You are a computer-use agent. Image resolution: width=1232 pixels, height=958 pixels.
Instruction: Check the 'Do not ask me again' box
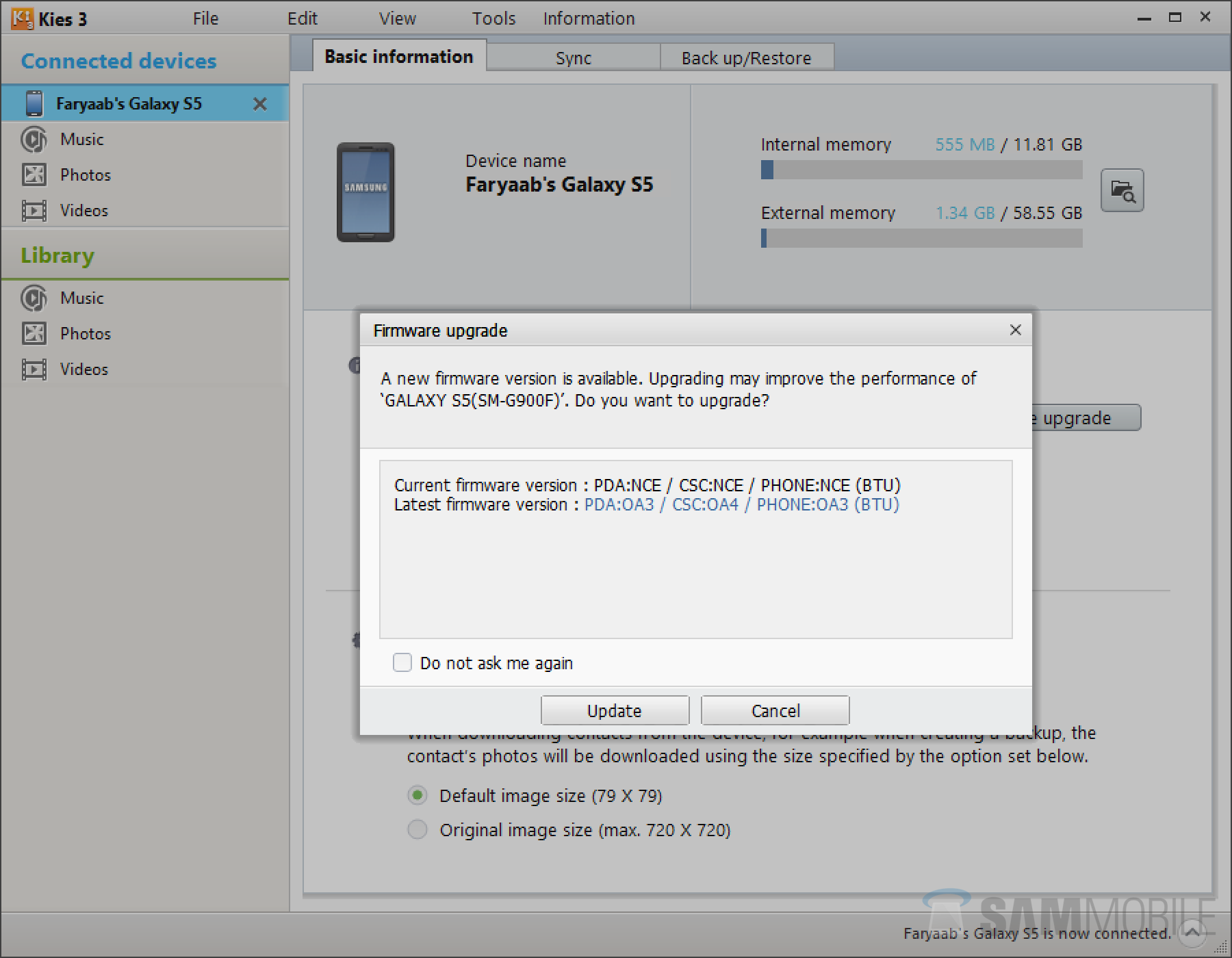click(x=402, y=662)
